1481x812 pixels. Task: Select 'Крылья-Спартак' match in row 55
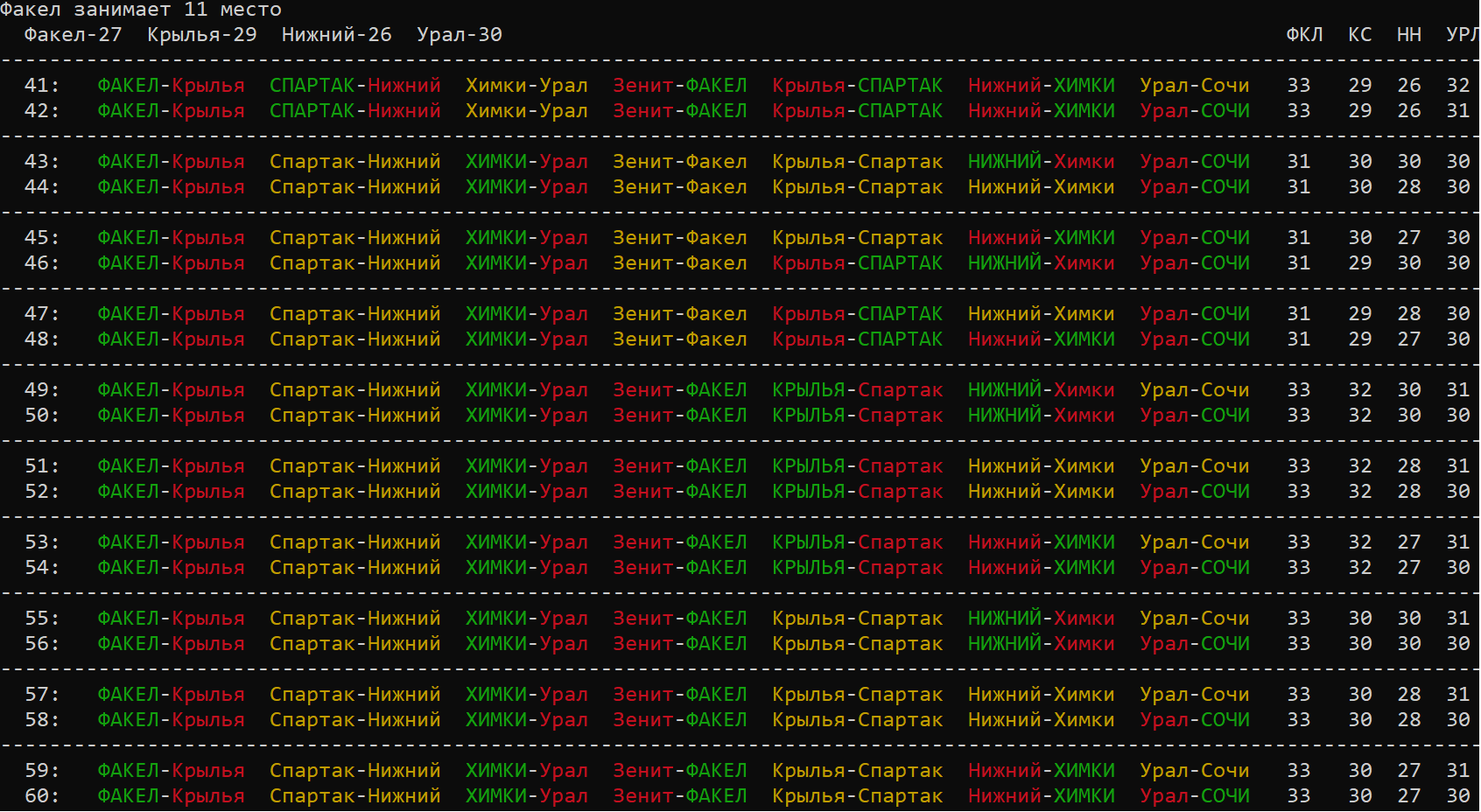(858, 619)
